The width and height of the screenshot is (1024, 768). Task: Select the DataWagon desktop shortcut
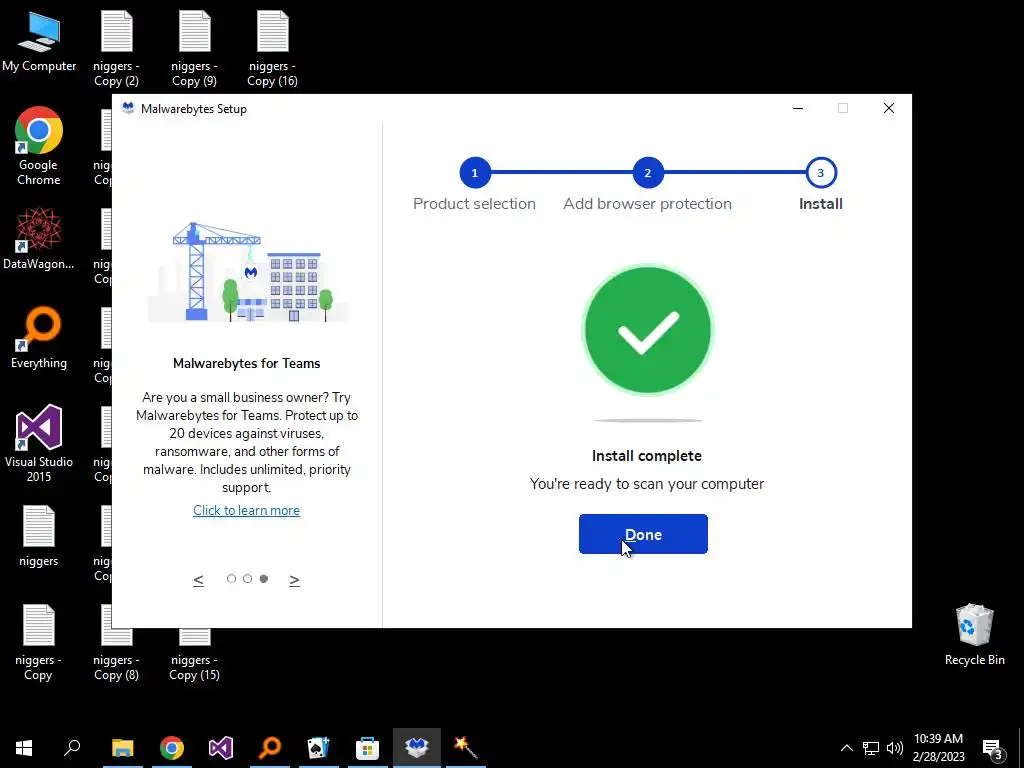click(x=39, y=238)
